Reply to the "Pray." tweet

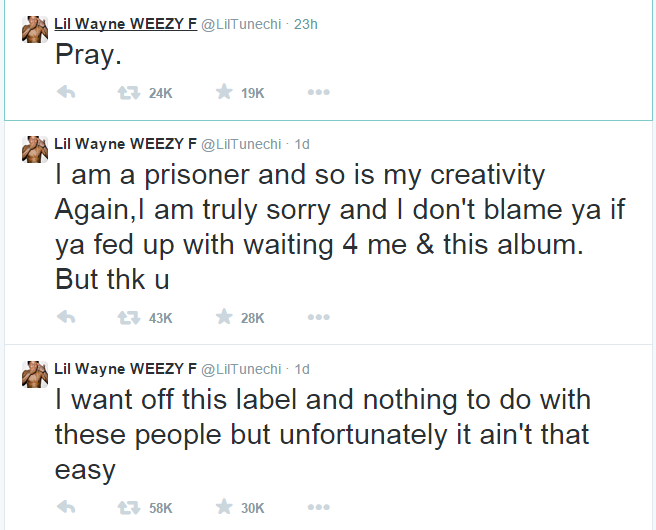point(67,93)
